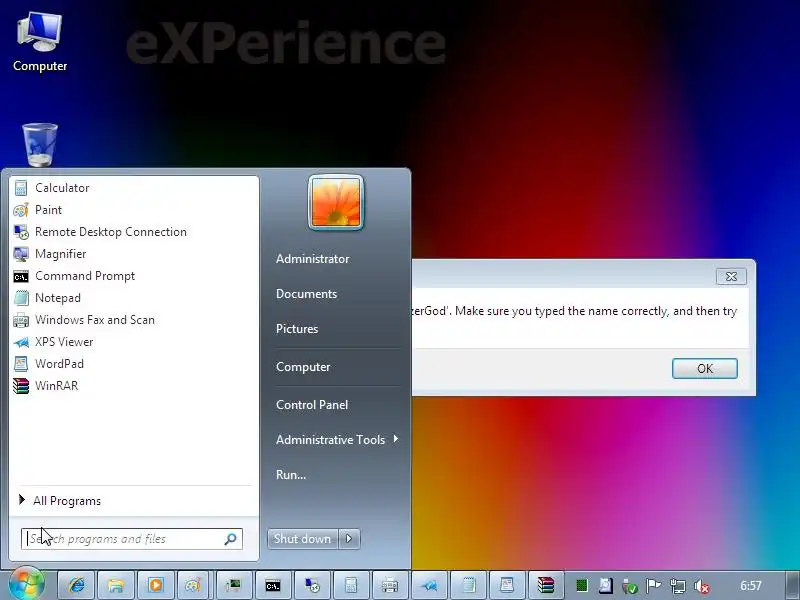
Task: Click the network tray icon
Action: click(x=678, y=586)
